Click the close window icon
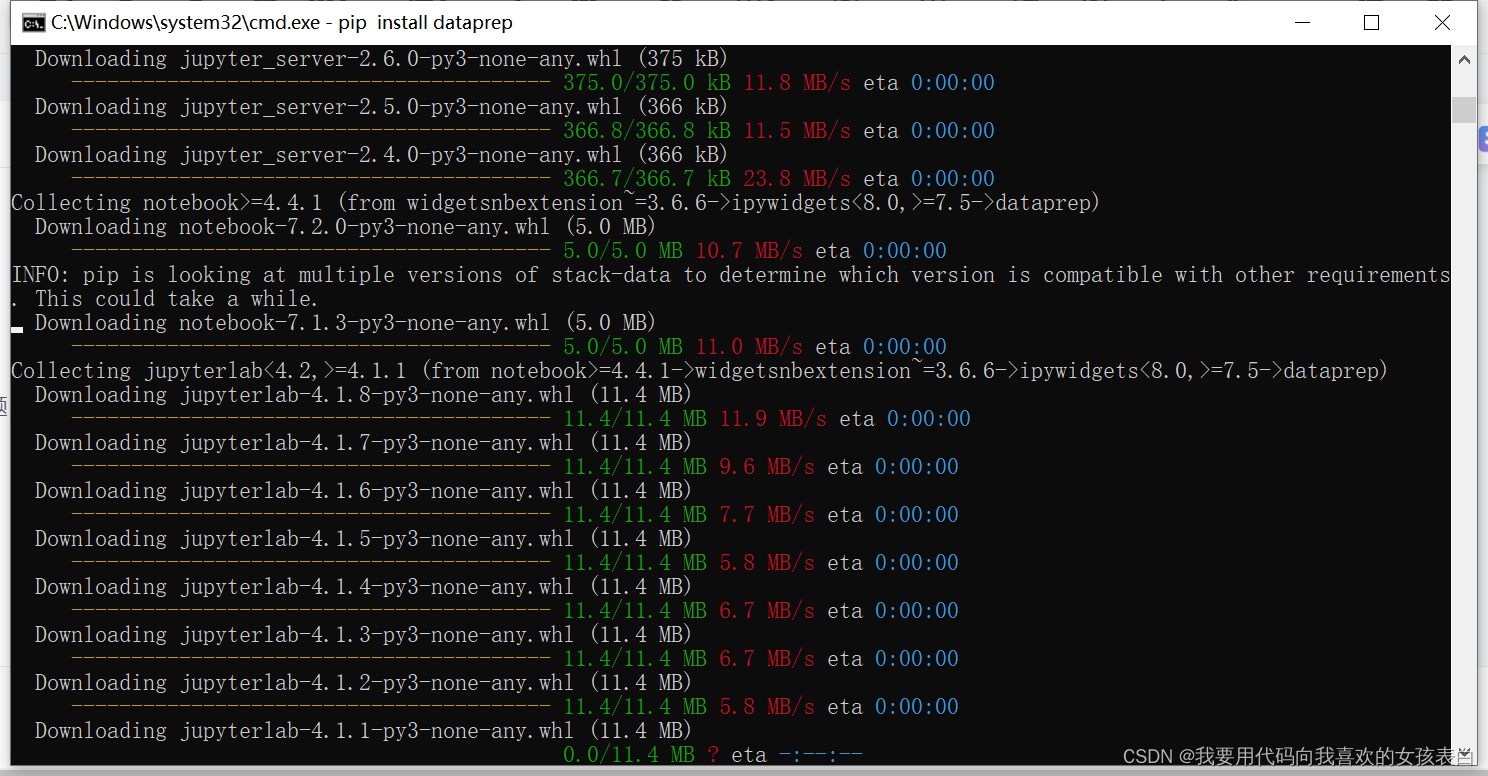This screenshot has width=1488, height=776. [1442, 22]
